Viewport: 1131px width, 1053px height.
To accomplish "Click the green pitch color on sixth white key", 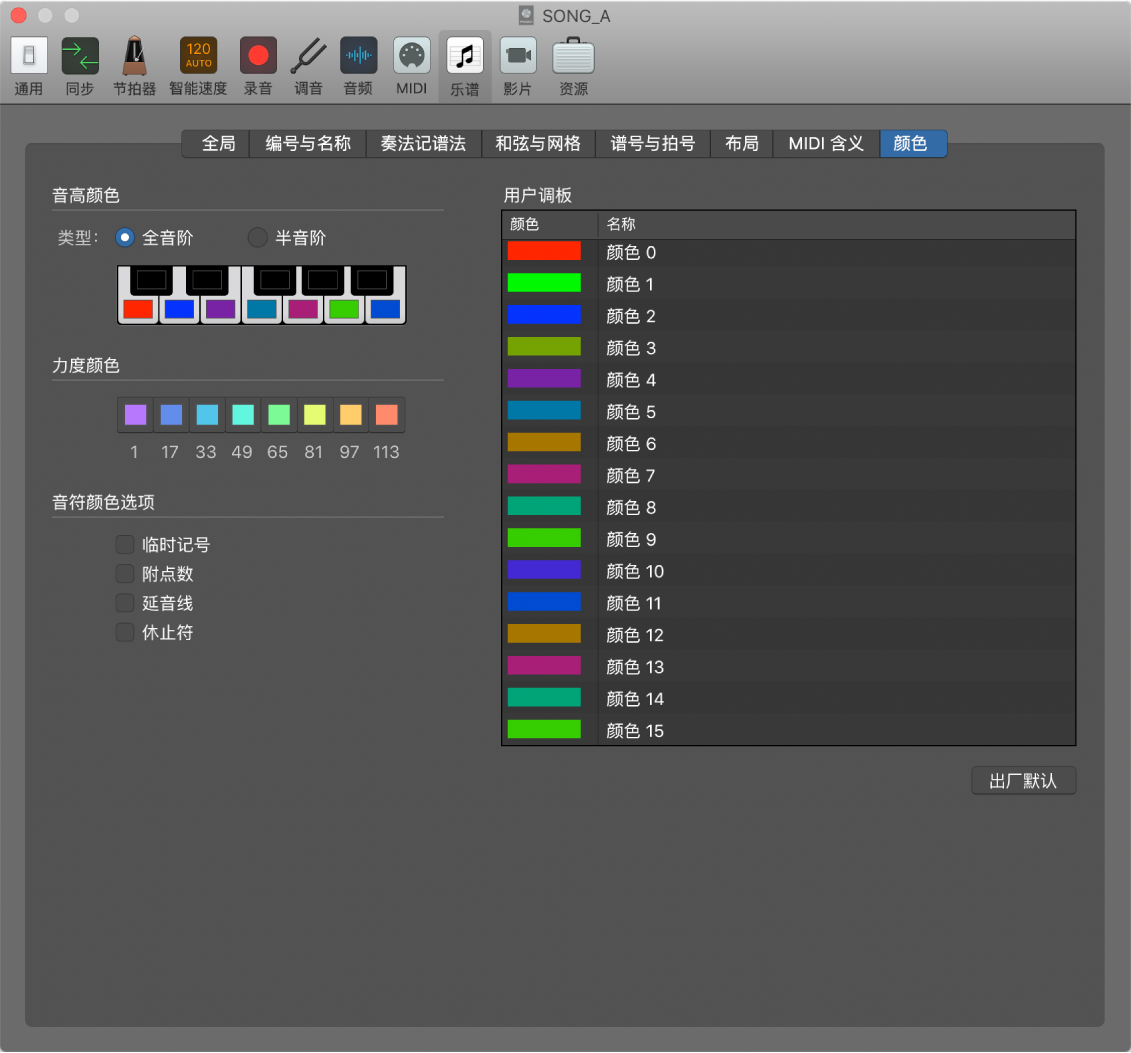I will click(x=344, y=309).
